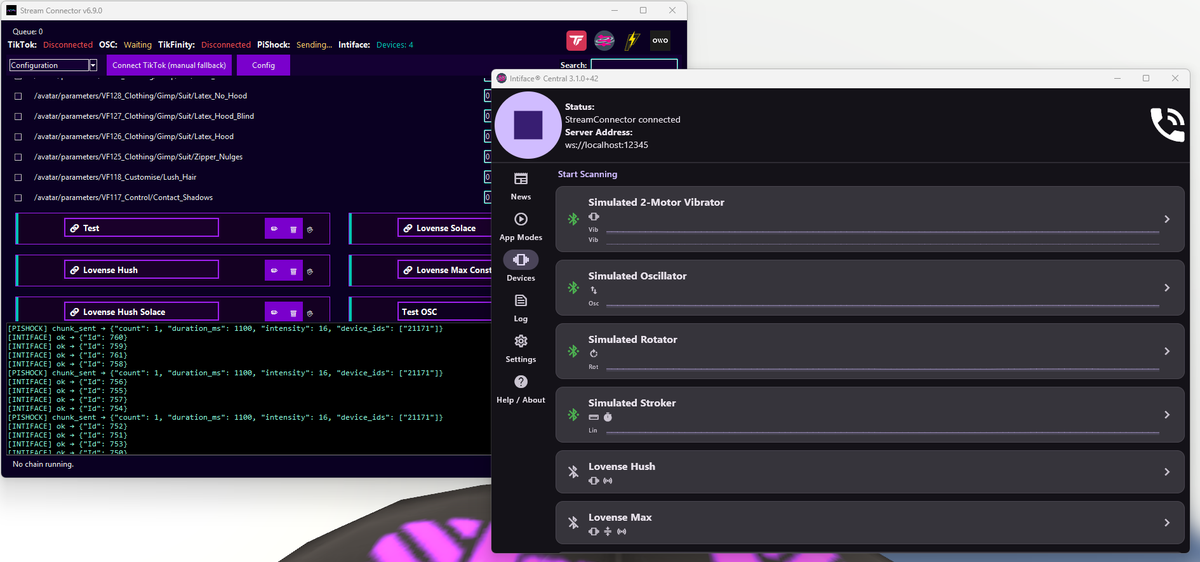Screen dimensions: 1200x562
Task: Click the pink planet icon in Stream Connector
Action: coord(604,41)
